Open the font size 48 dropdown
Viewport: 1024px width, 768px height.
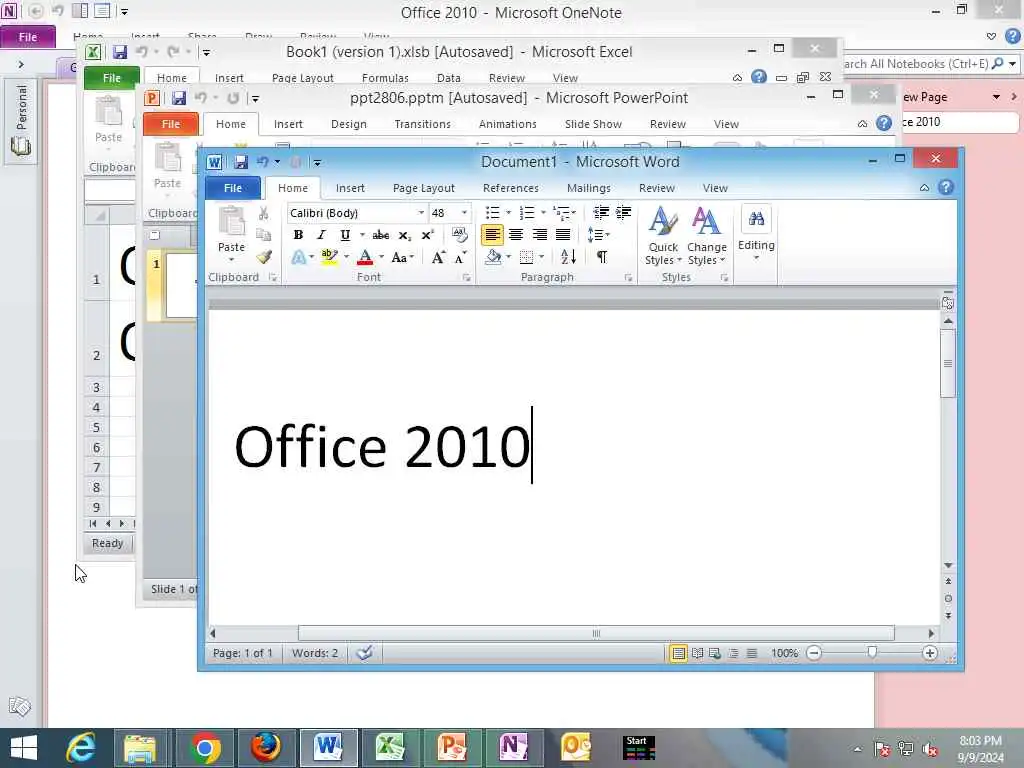464,213
